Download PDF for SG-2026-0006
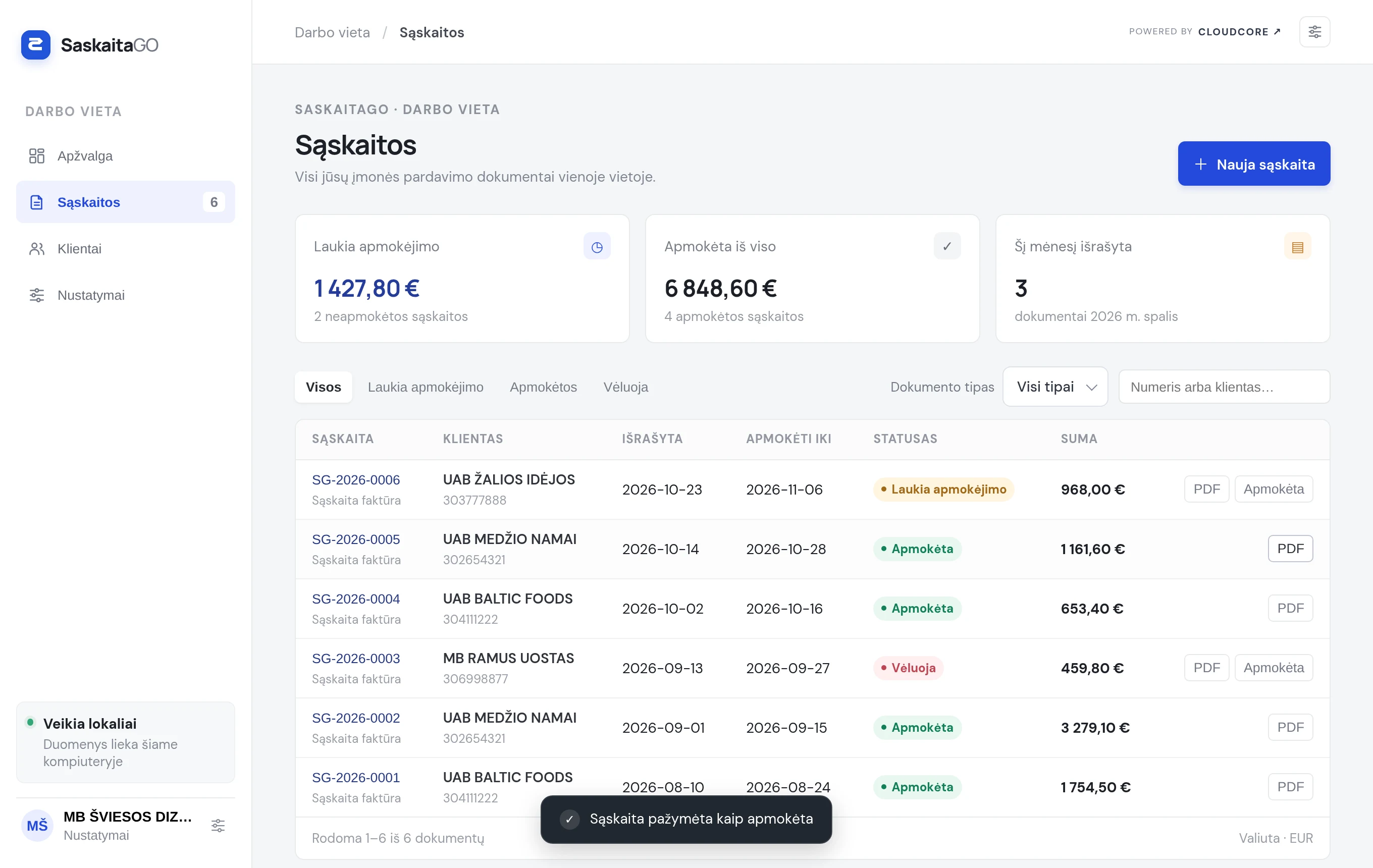Viewport: 1373px width, 868px height. [x=1206, y=489]
